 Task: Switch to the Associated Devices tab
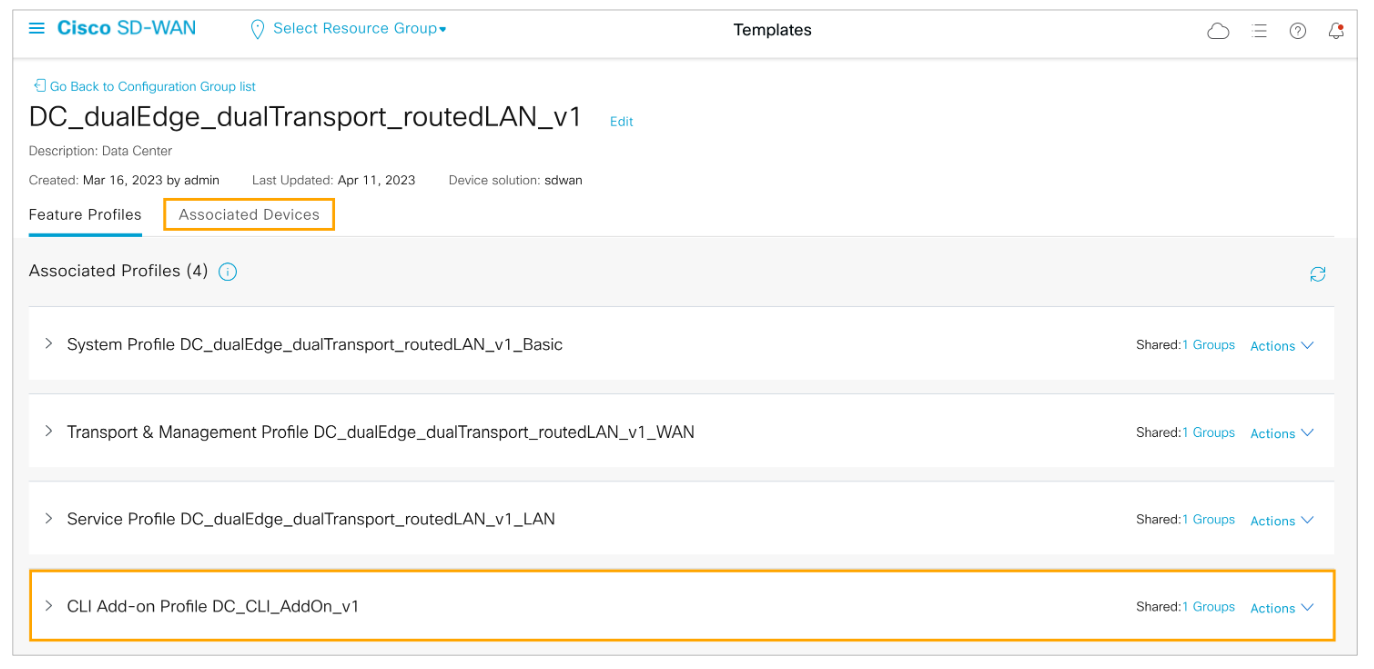click(249, 215)
